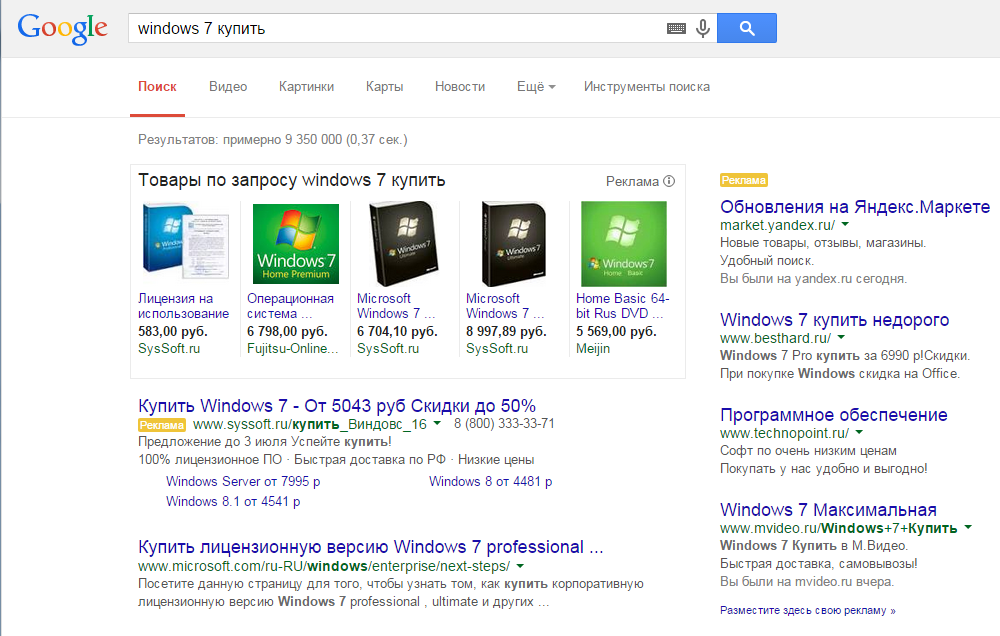
Task: Click the phone number 8 (800) 333-33-71
Action: click(504, 424)
